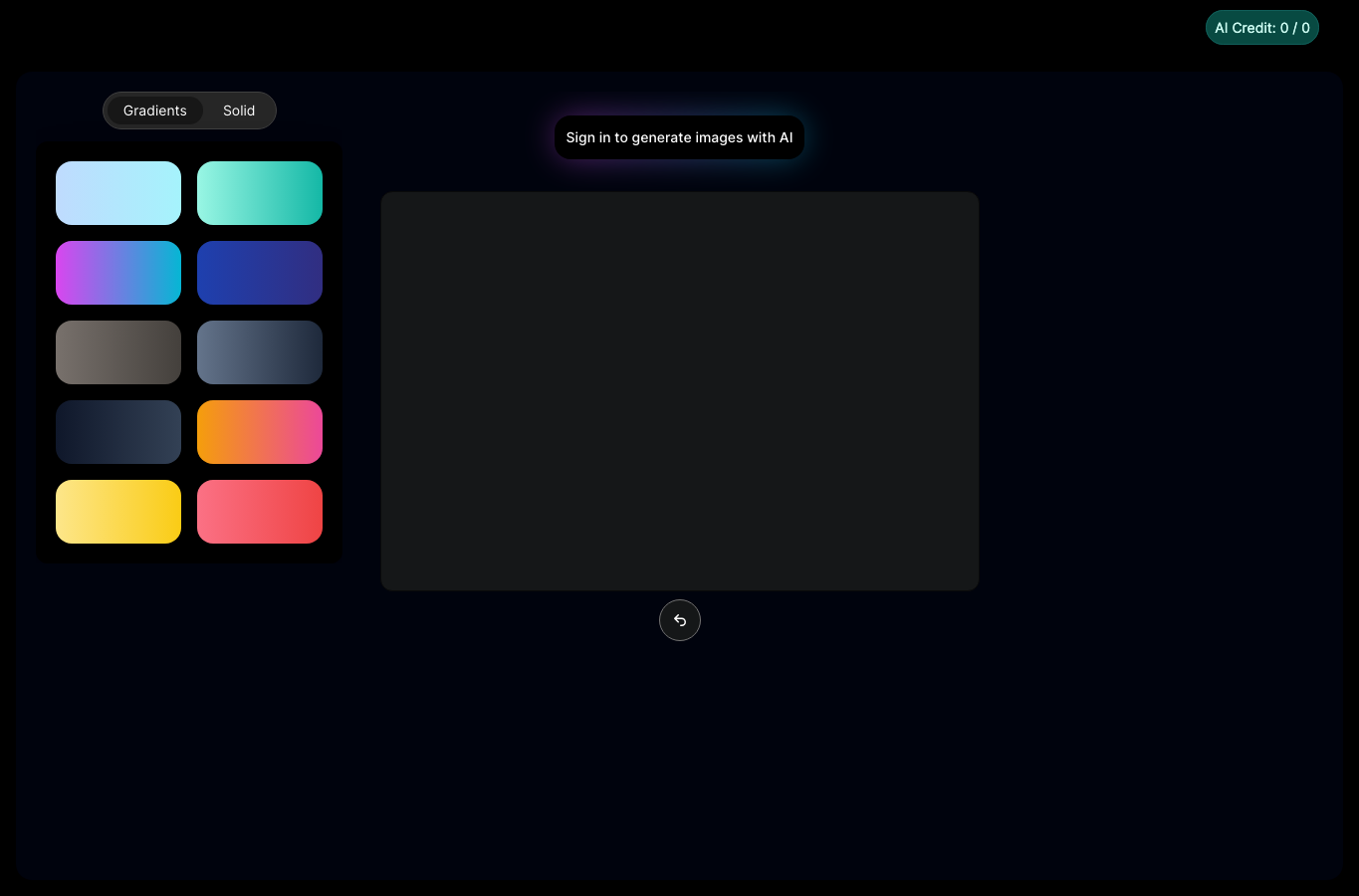Choose the magenta to cyan gradient swatch

pyautogui.click(x=118, y=273)
